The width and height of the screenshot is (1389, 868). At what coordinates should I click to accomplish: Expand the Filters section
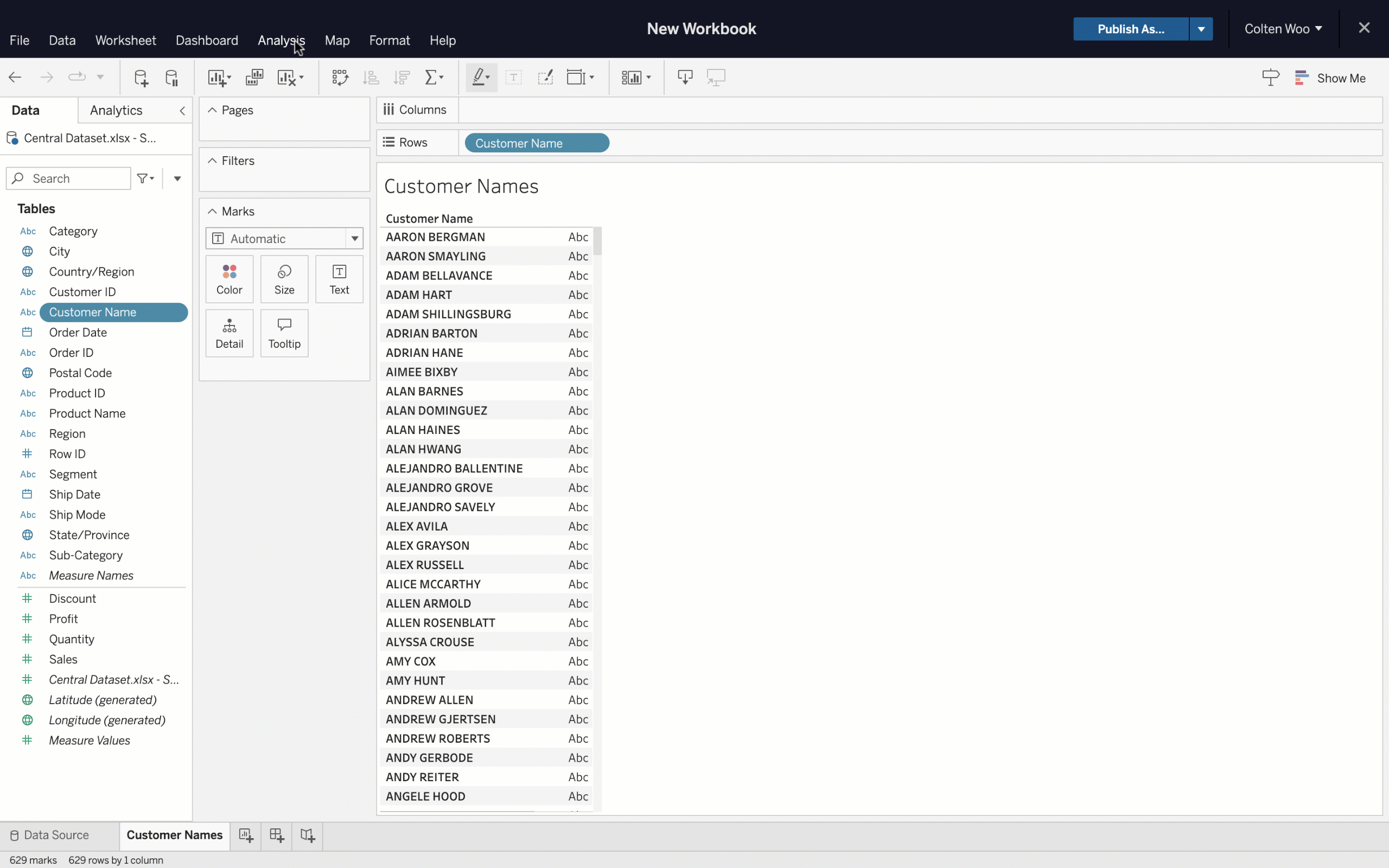(x=211, y=160)
